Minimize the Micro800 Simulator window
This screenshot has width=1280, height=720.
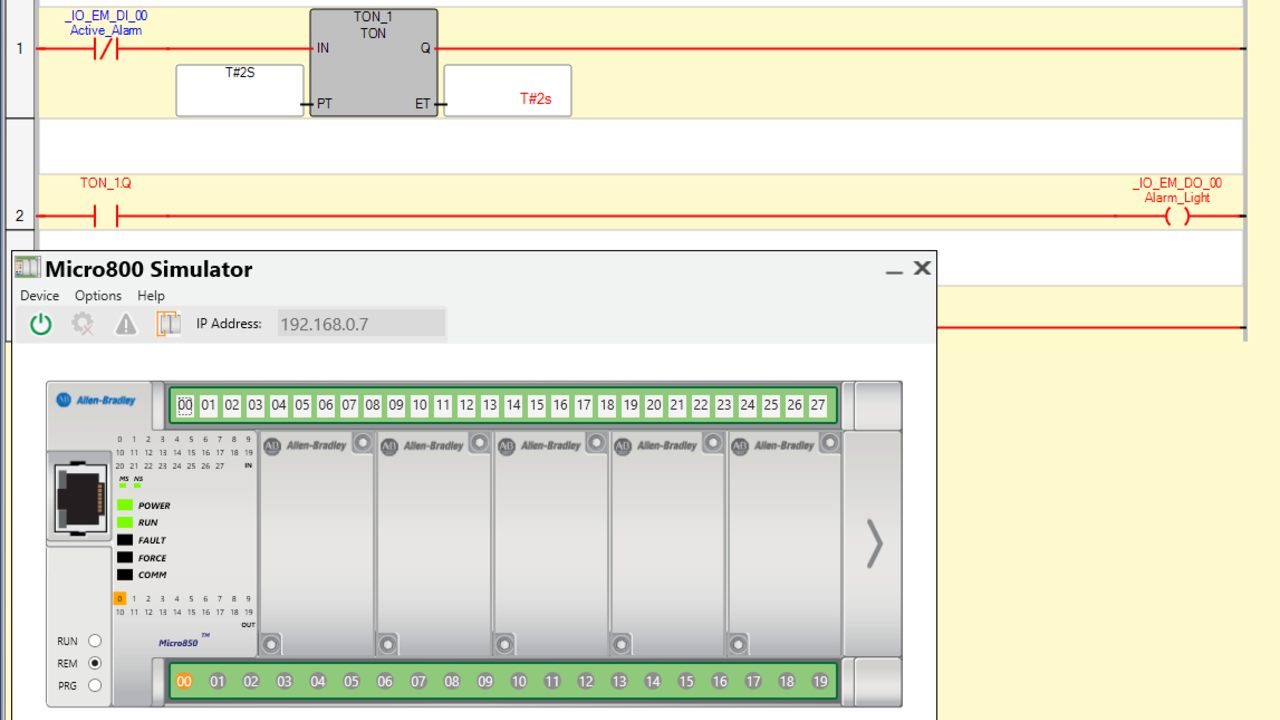click(x=894, y=270)
